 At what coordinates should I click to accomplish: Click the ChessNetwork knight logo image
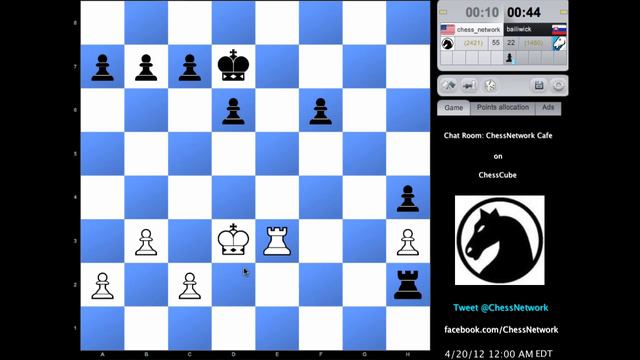click(x=500, y=240)
